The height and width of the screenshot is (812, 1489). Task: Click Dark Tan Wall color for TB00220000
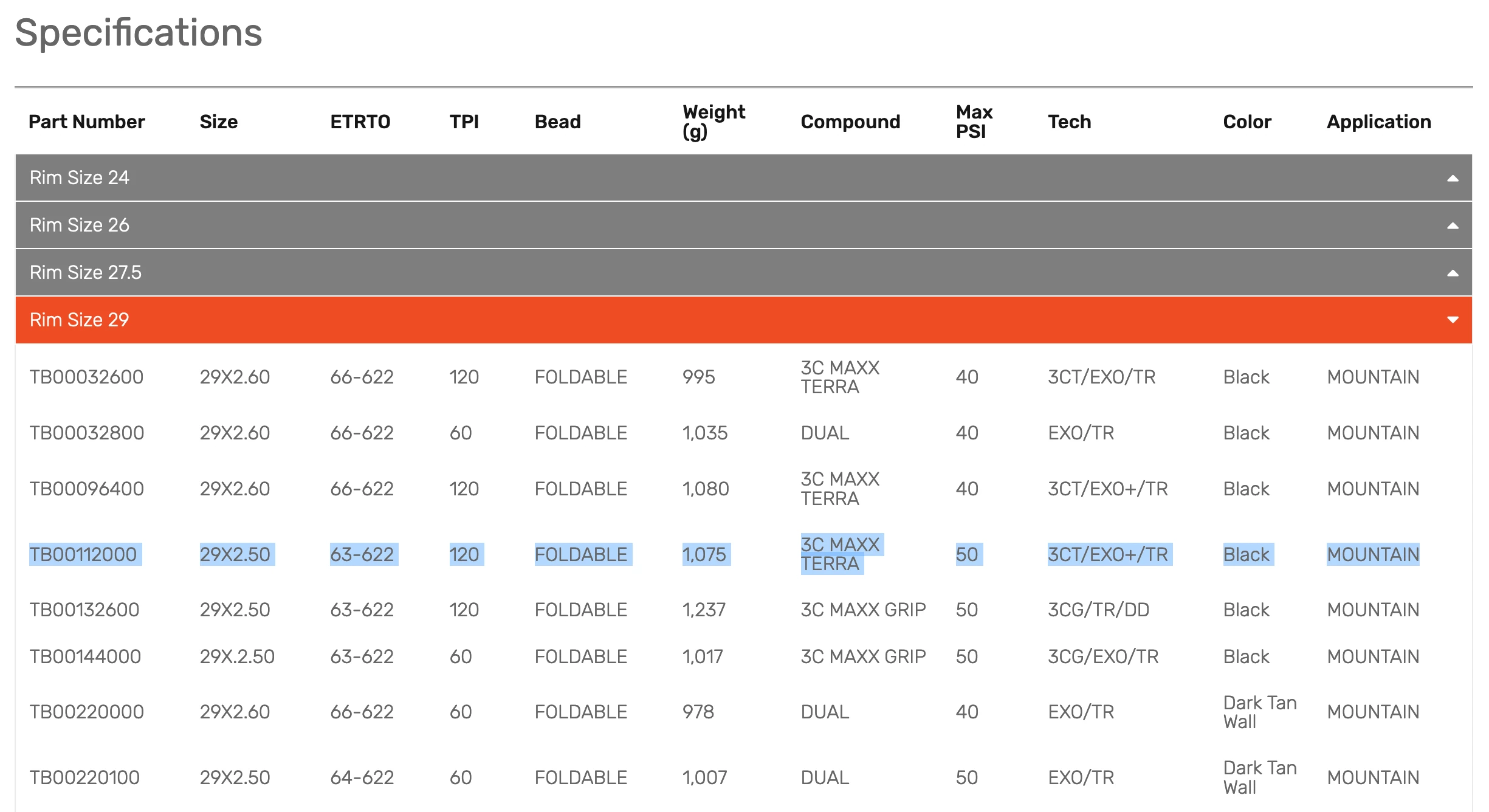[1259, 712]
